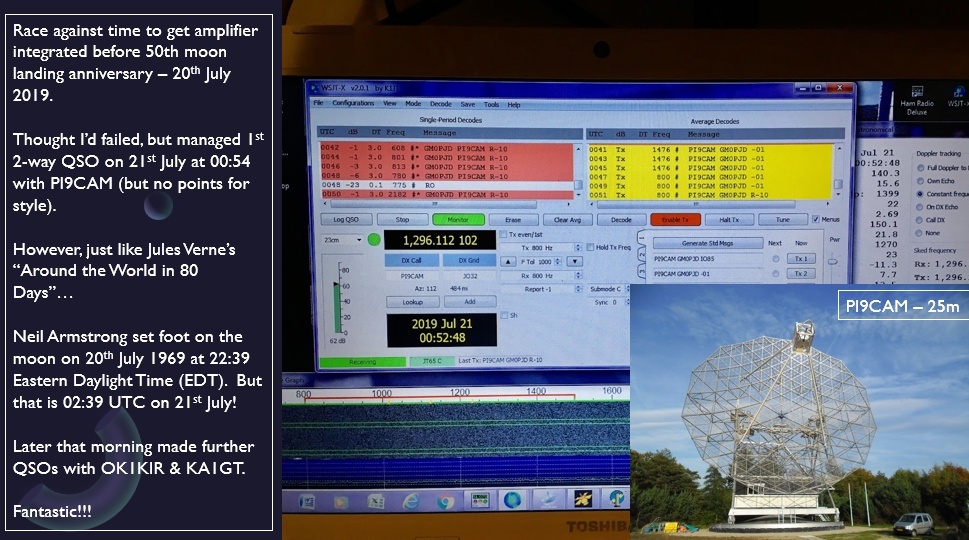Click the Tx 2 Now button

click(x=800, y=274)
